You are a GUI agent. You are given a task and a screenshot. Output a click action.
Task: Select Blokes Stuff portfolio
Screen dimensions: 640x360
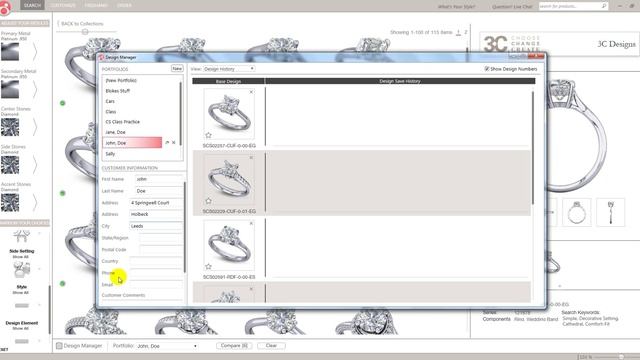click(x=118, y=91)
